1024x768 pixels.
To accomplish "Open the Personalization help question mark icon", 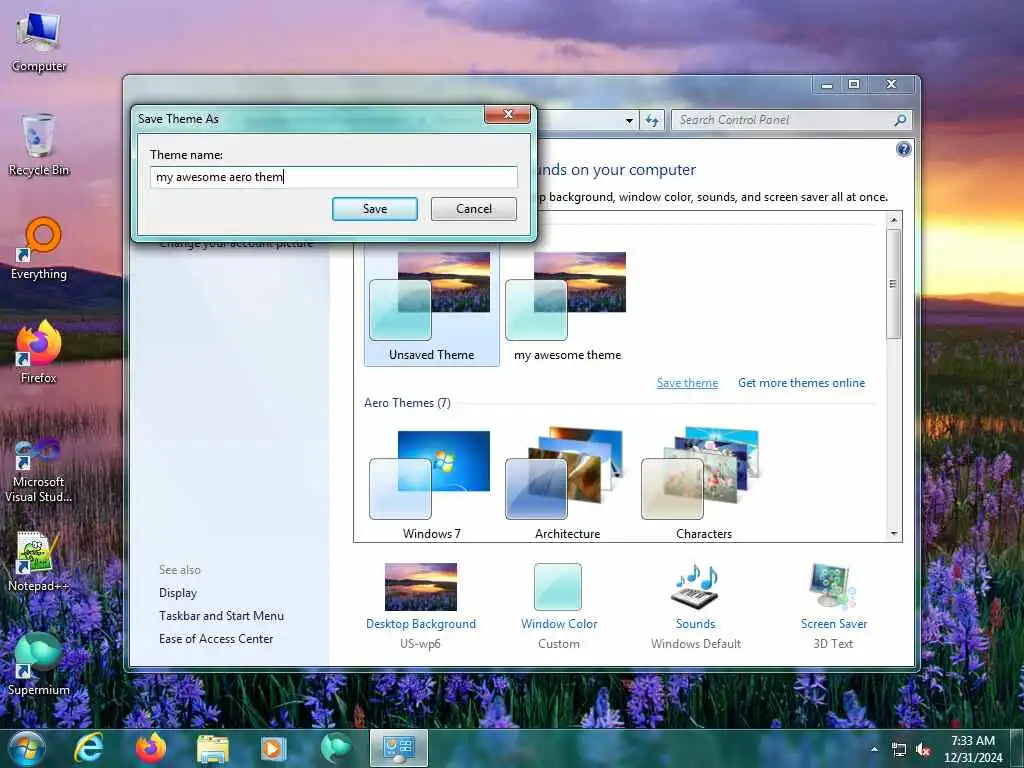I will (x=903, y=150).
